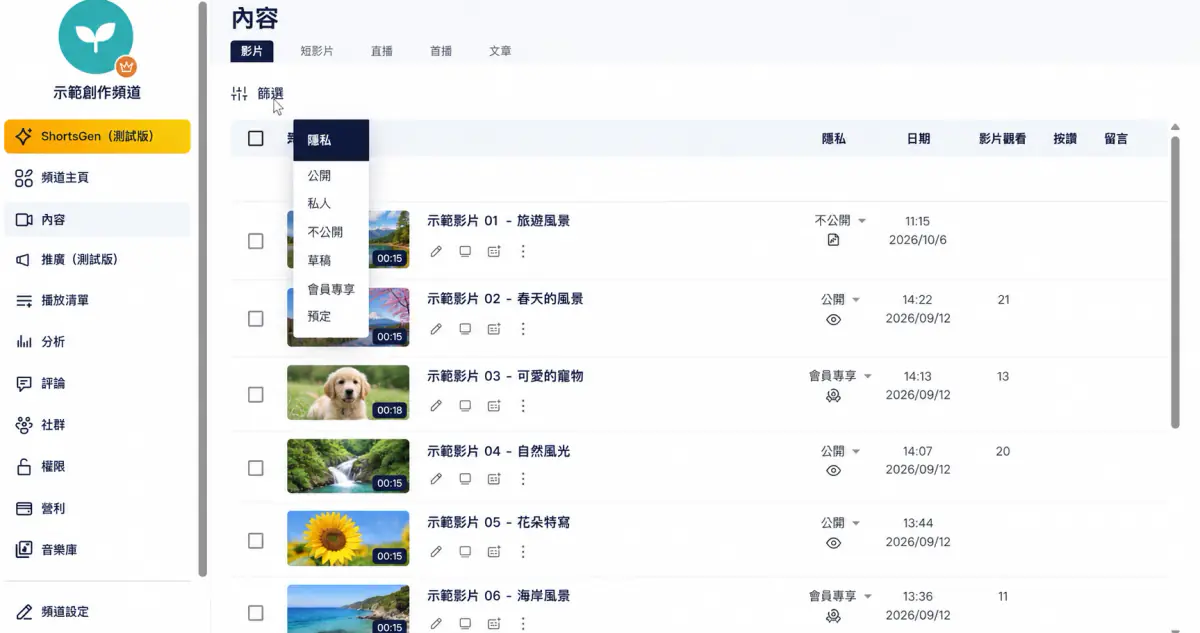Check the box for 示範影片 05
The width and height of the screenshot is (1200, 633).
256,541
